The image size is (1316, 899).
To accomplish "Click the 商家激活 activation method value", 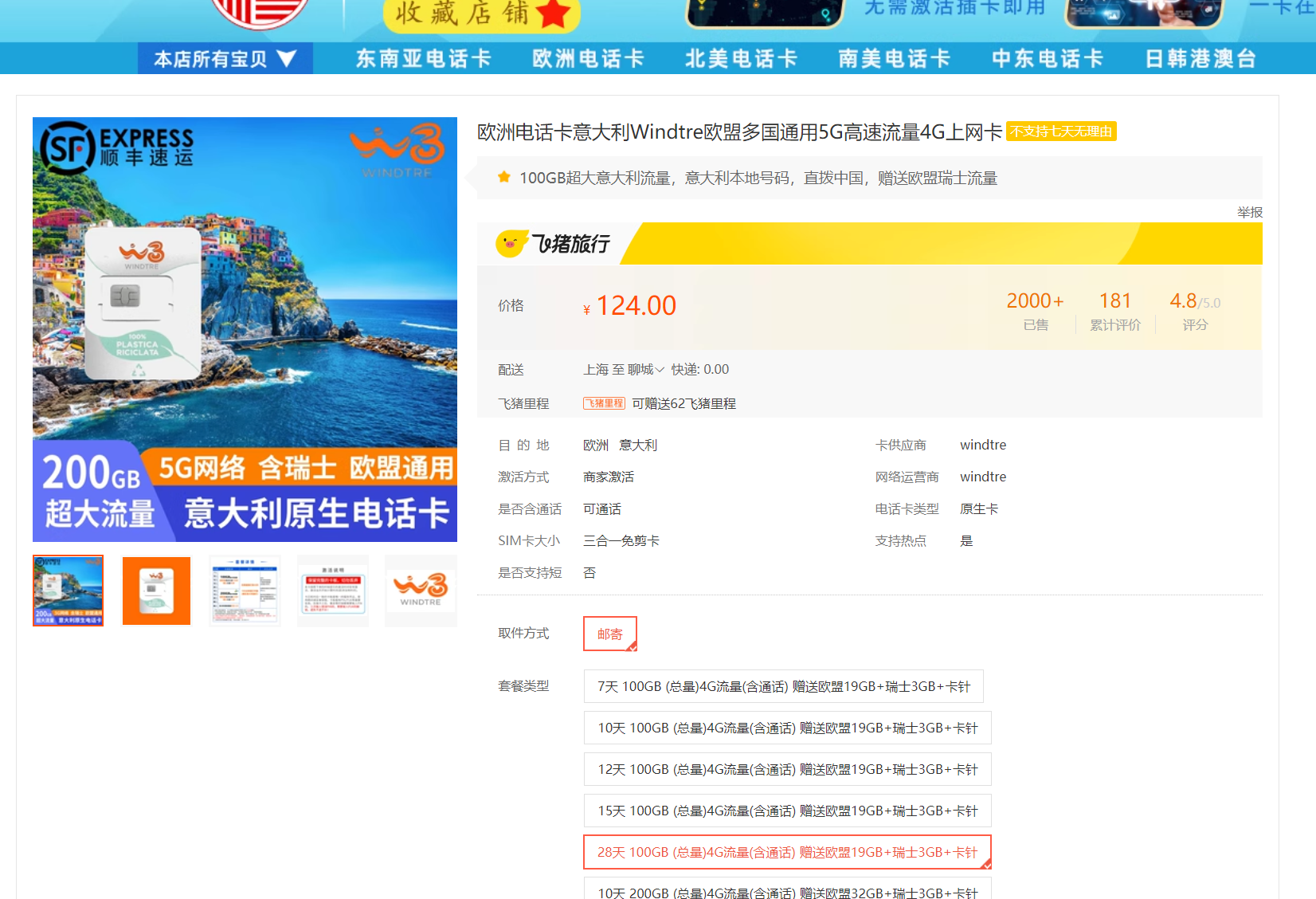I will pos(609,477).
